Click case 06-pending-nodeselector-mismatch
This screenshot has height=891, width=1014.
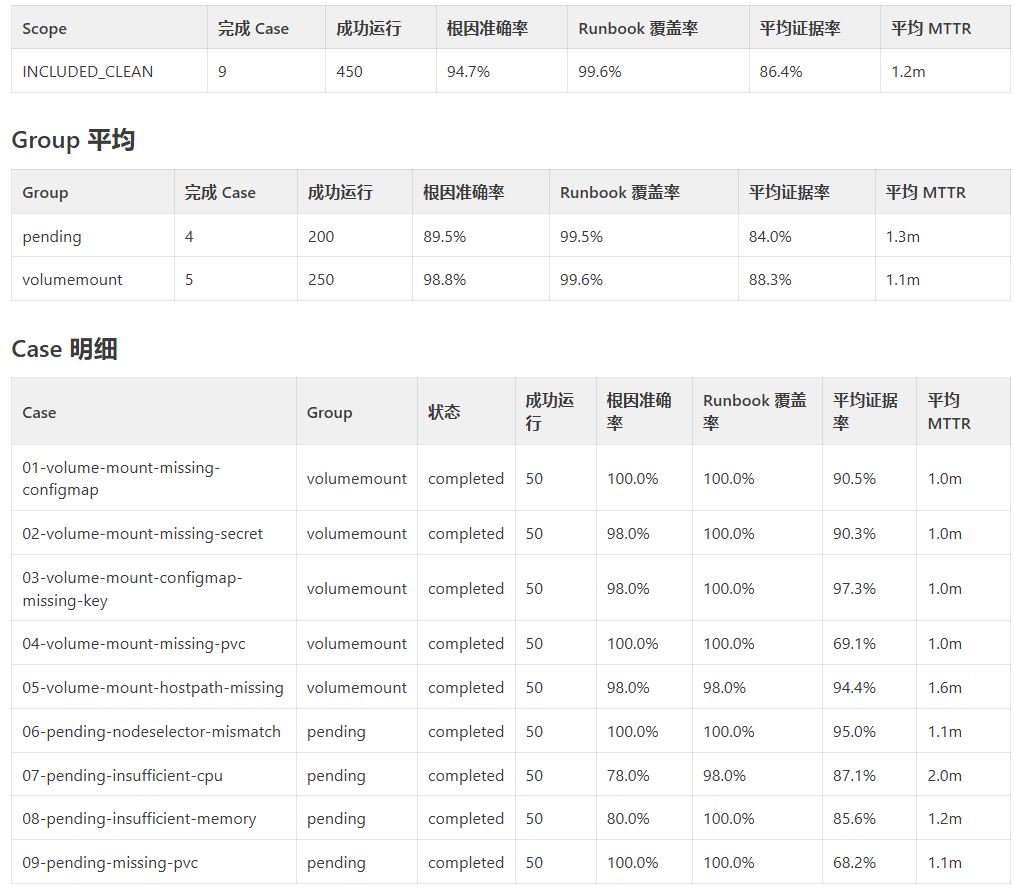151,731
